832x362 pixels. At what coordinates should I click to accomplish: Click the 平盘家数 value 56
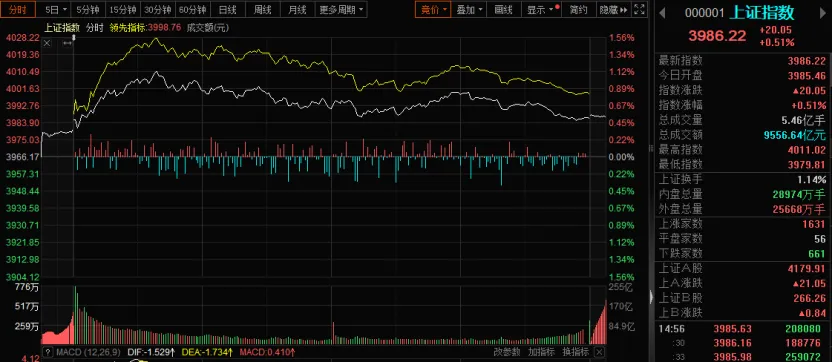tap(820, 239)
